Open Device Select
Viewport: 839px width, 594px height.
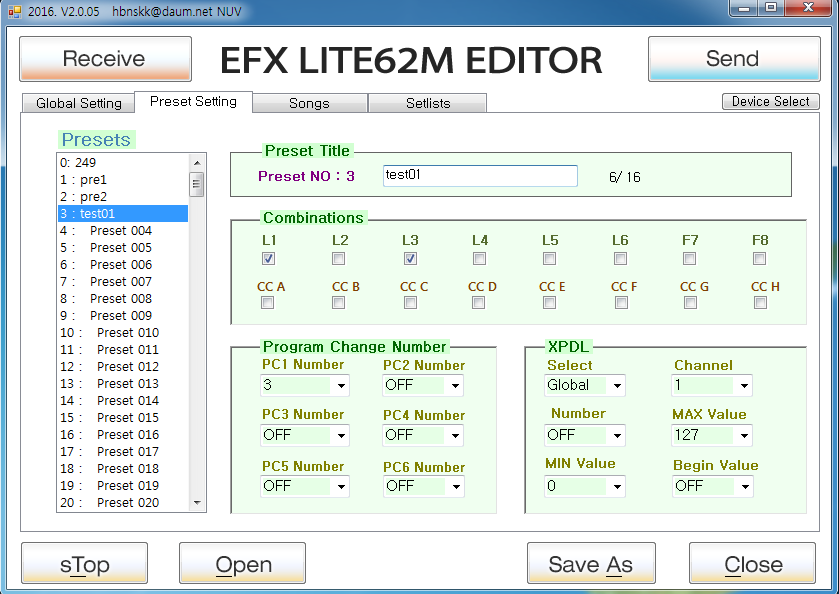click(771, 102)
